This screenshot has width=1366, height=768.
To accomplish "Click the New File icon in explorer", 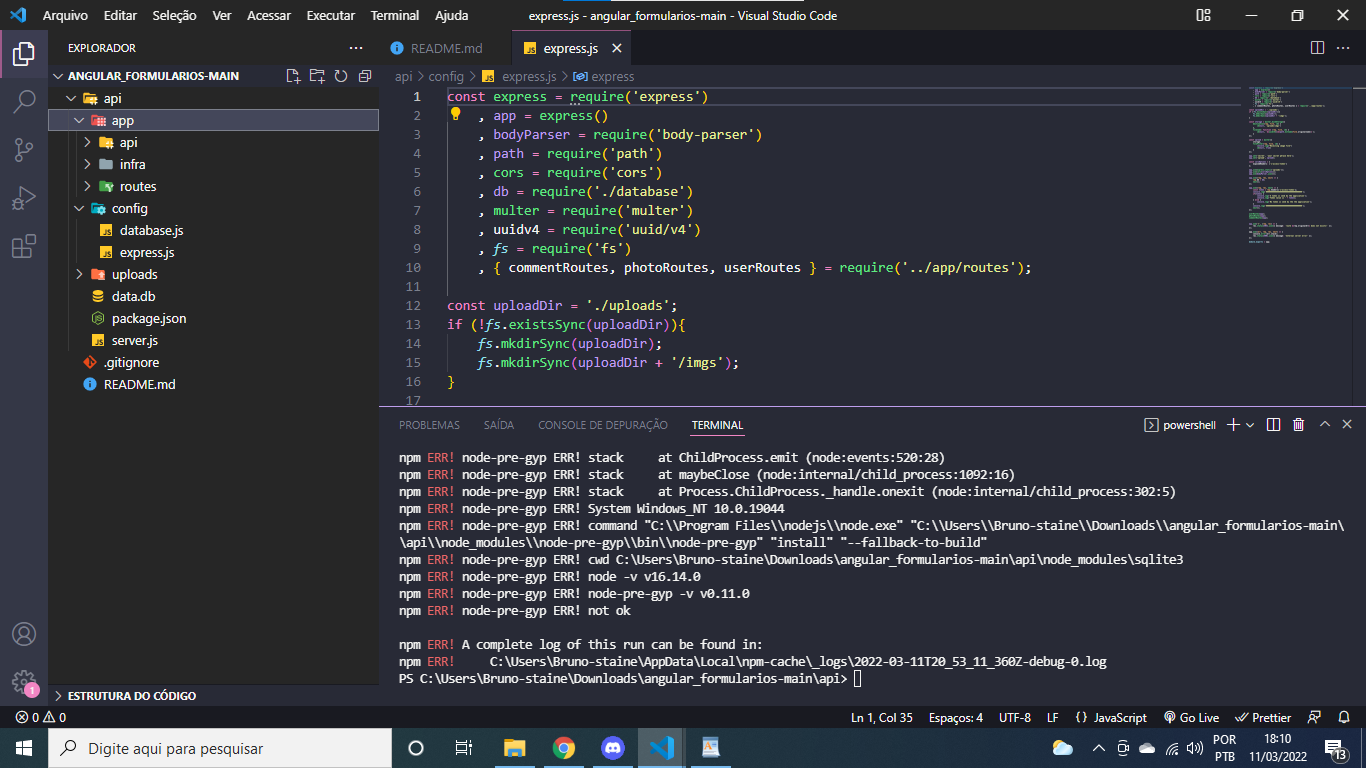I will point(293,76).
